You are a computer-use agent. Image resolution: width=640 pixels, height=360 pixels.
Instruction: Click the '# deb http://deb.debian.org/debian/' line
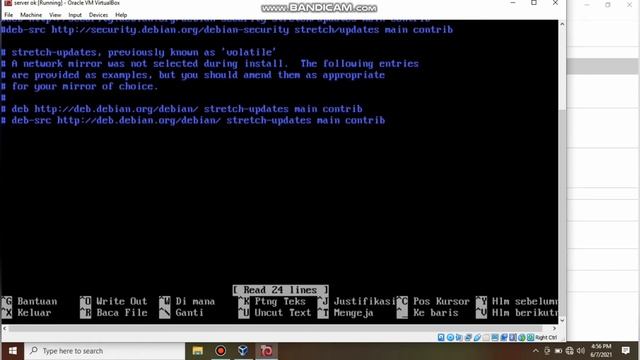coord(182,109)
